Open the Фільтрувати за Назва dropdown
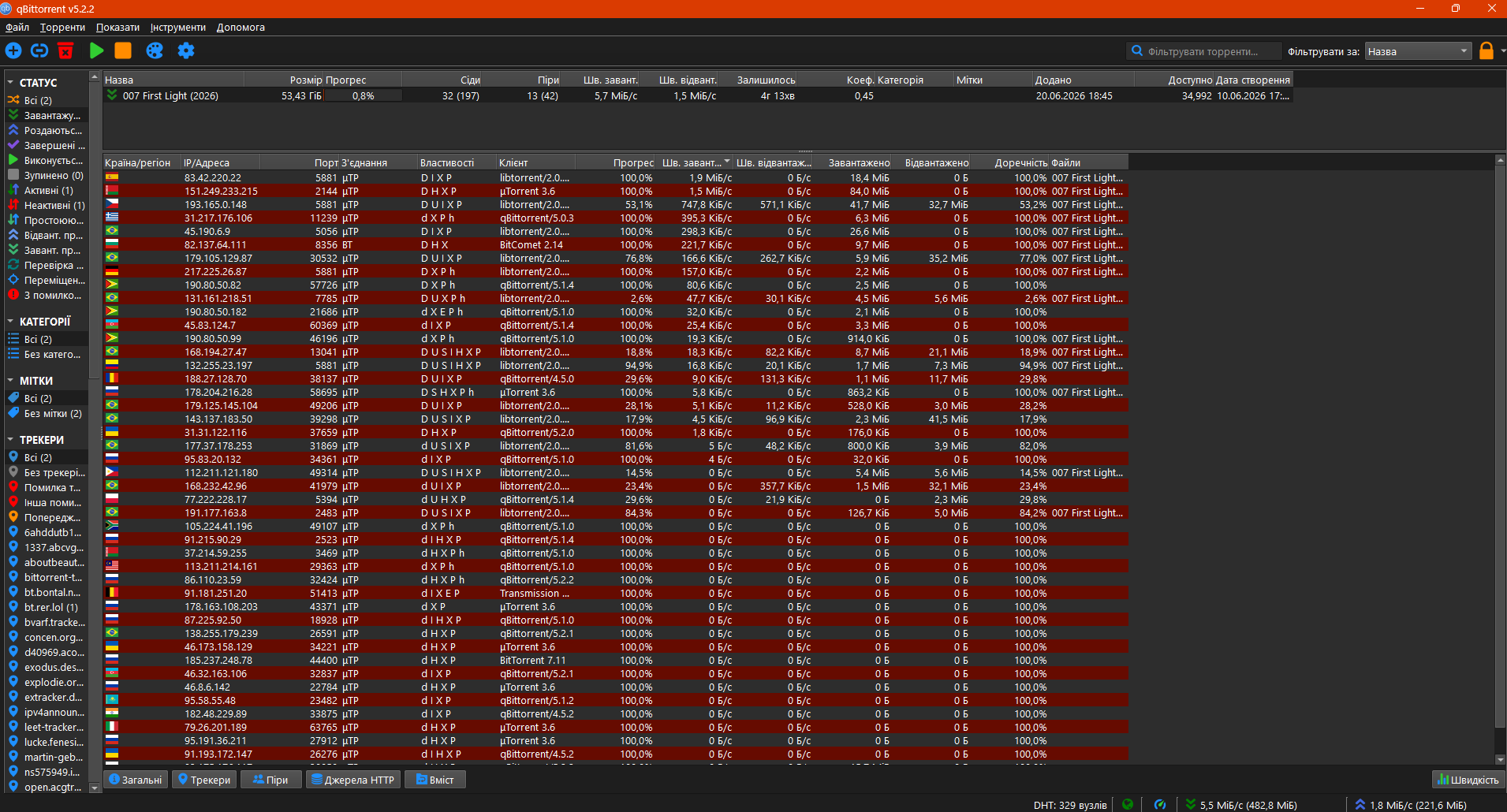 (1419, 51)
